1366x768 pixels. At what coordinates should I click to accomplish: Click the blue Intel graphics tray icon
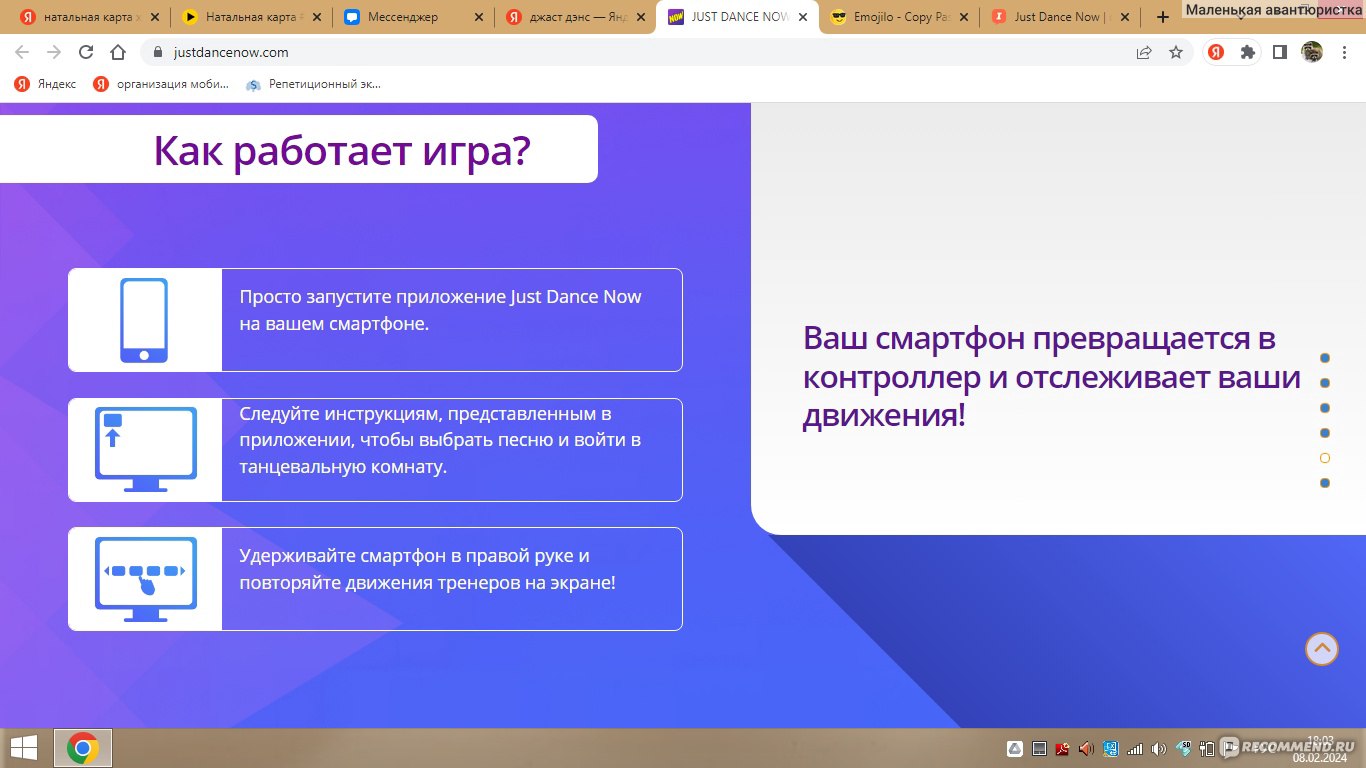pyautogui.click(x=1111, y=748)
